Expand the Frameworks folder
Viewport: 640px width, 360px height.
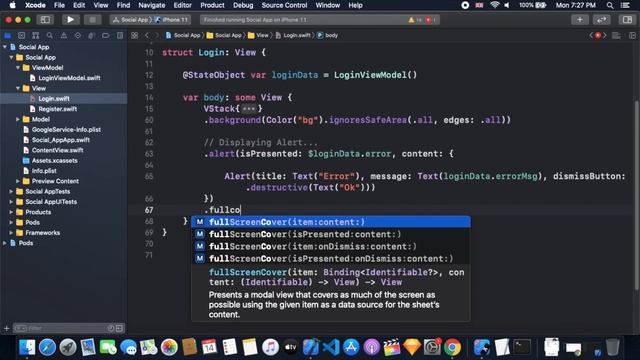click(x=11, y=233)
